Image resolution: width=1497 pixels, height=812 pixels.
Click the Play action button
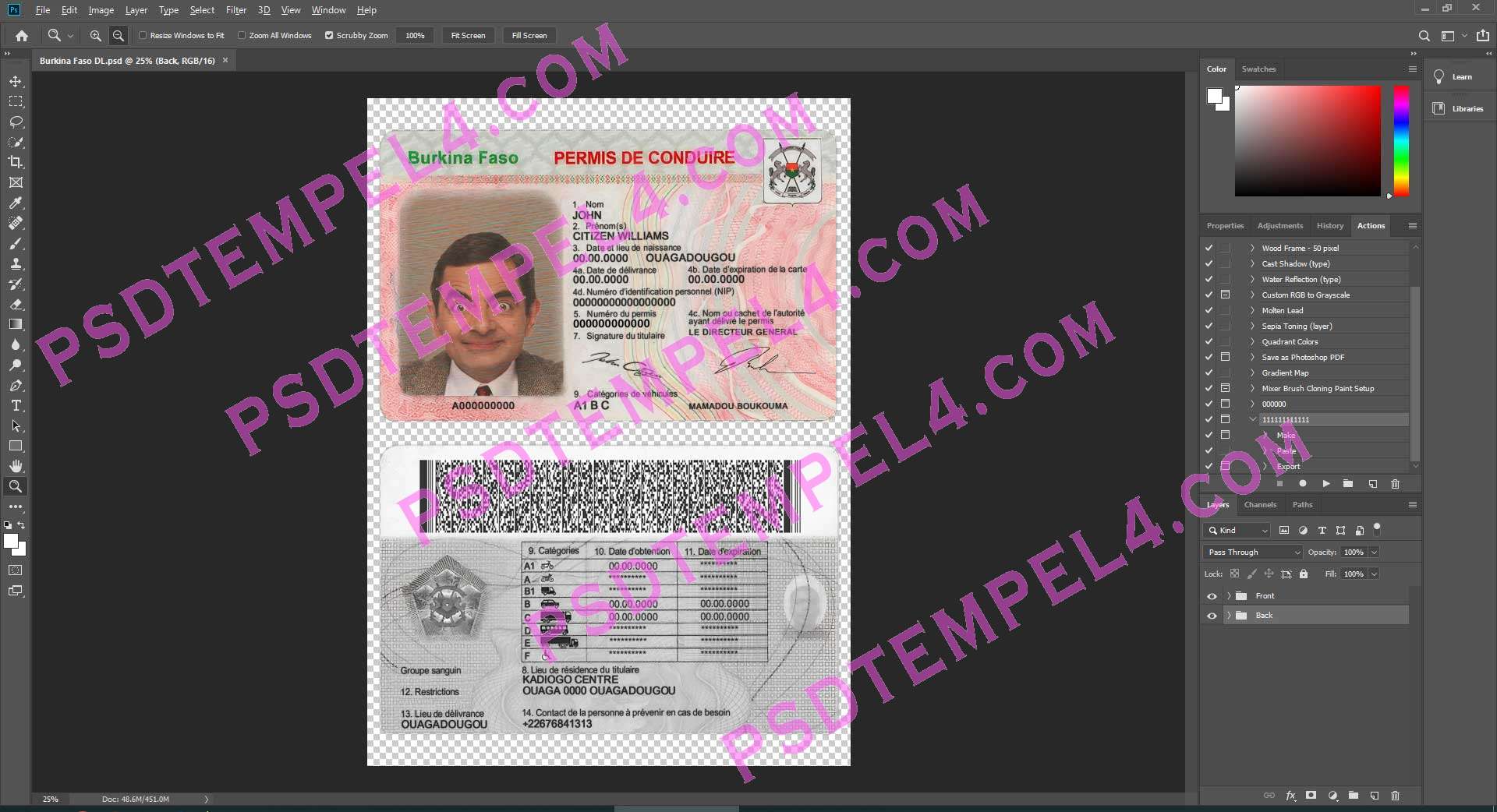1325,484
